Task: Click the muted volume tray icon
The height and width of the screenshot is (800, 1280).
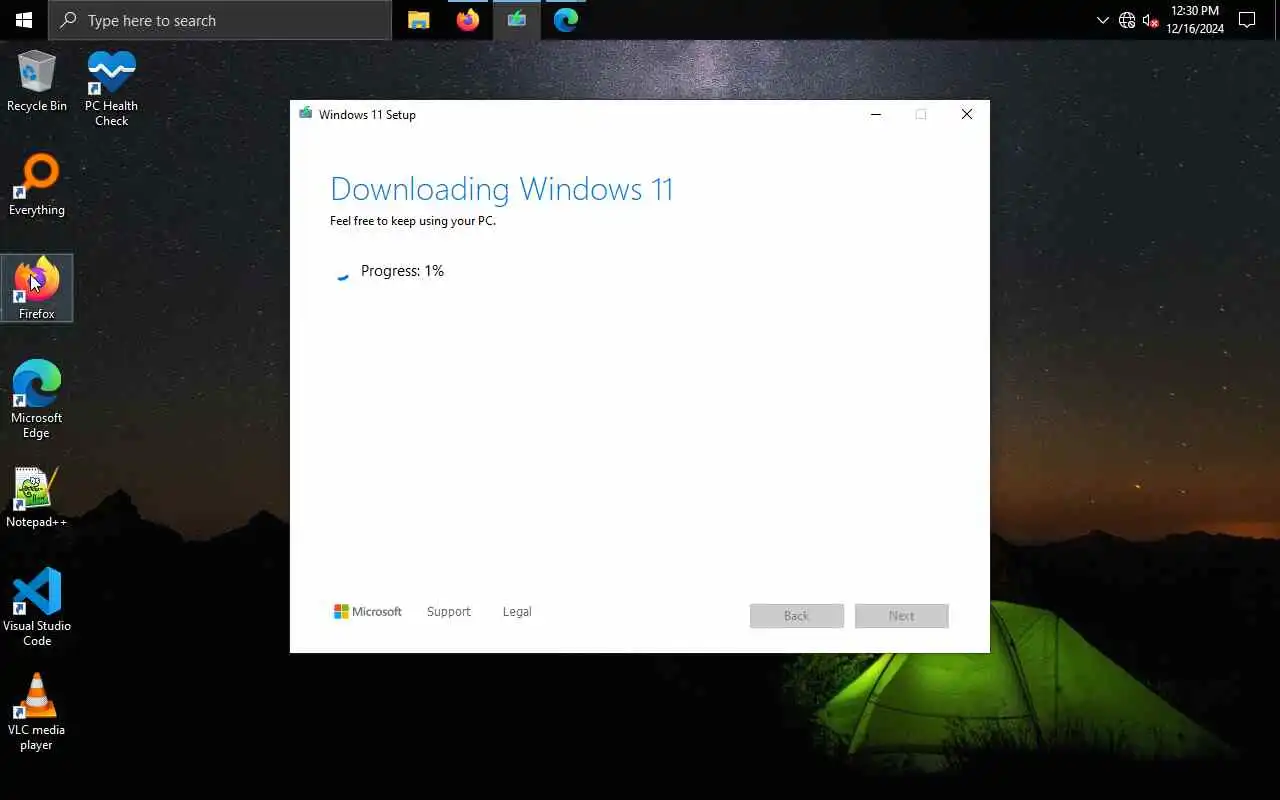Action: tap(1150, 20)
